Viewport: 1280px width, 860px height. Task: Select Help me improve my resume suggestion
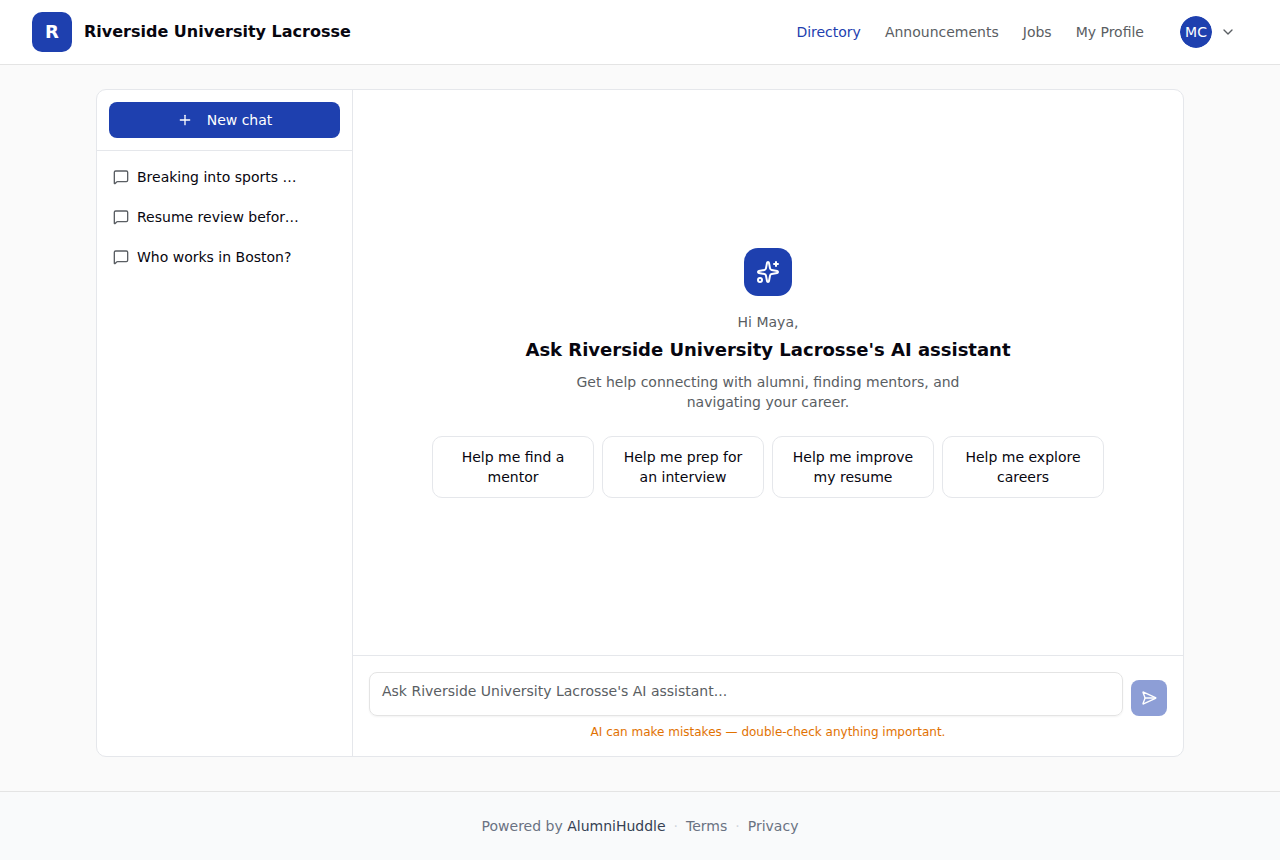(853, 467)
